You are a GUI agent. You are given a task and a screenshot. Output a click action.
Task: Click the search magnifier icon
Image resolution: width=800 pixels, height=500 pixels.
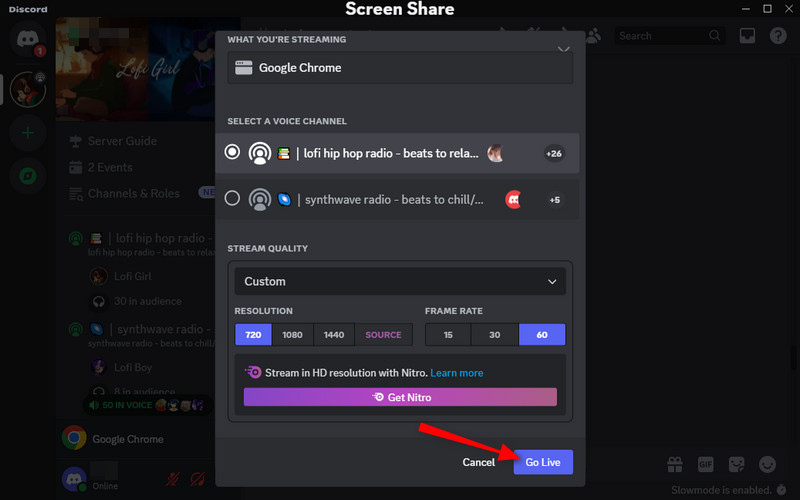tap(714, 36)
